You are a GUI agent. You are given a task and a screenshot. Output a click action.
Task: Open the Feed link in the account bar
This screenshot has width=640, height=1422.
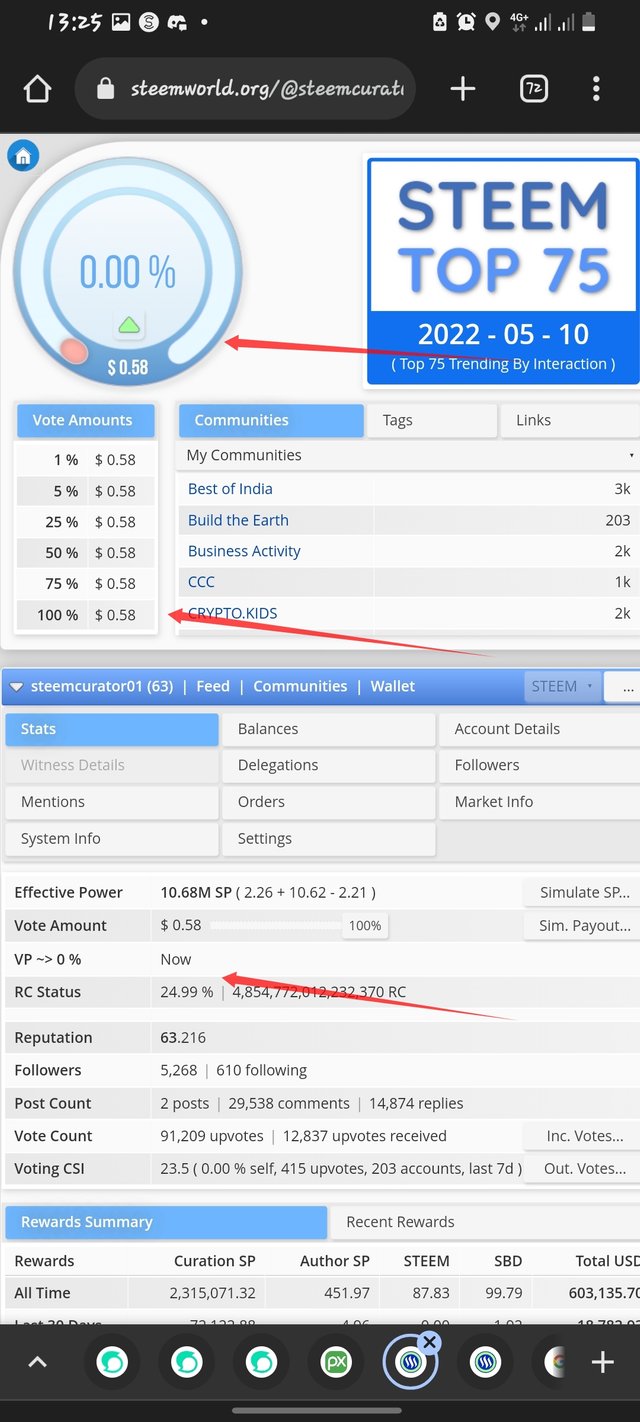coord(213,686)
